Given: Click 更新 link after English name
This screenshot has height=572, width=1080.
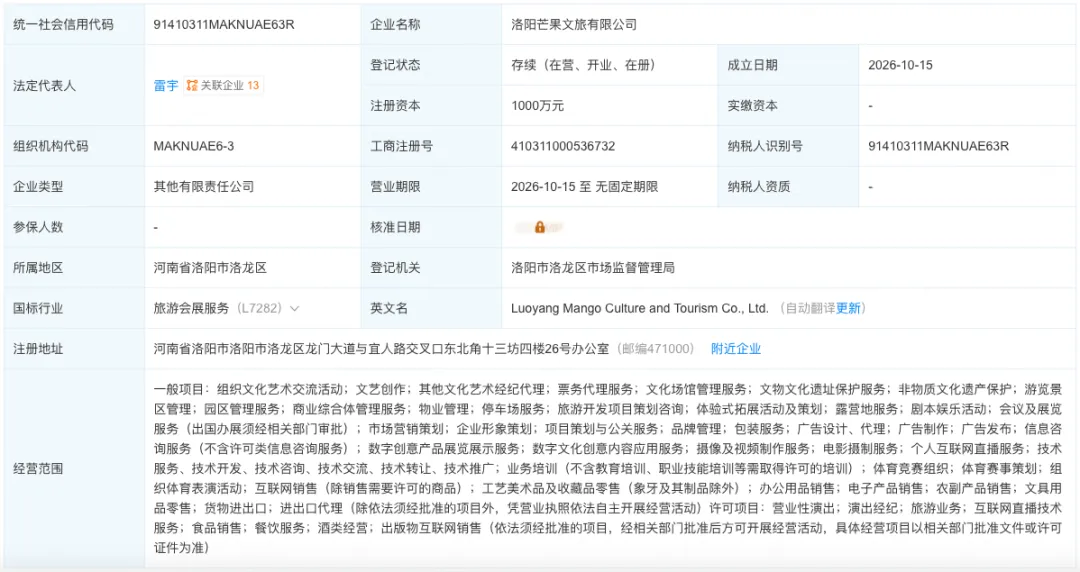Looking at the screenshot, I should (849, 308).
